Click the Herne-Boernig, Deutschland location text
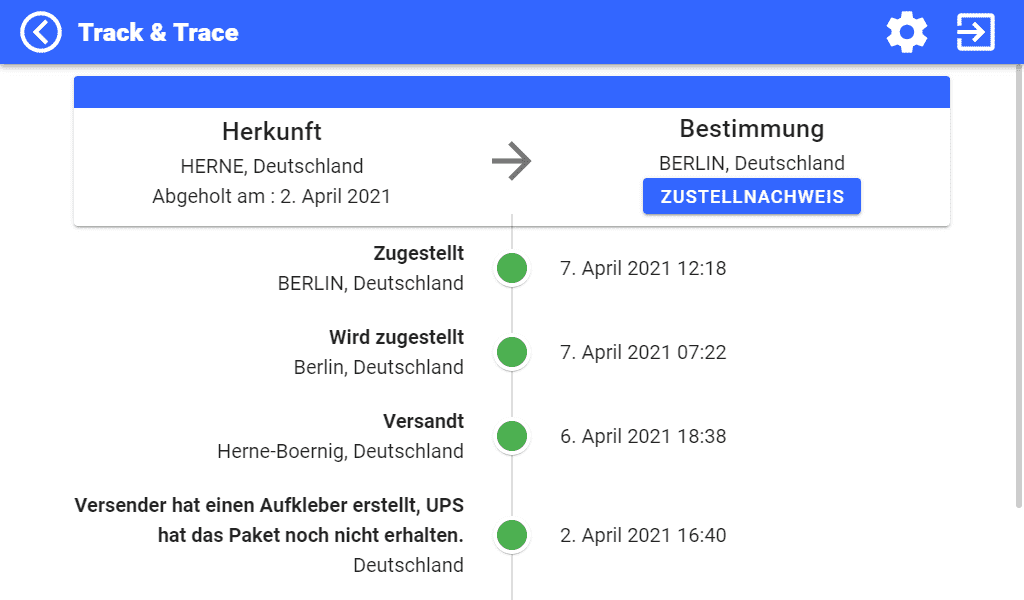This screenshot has width=1024, height=600. click(340, 451)
